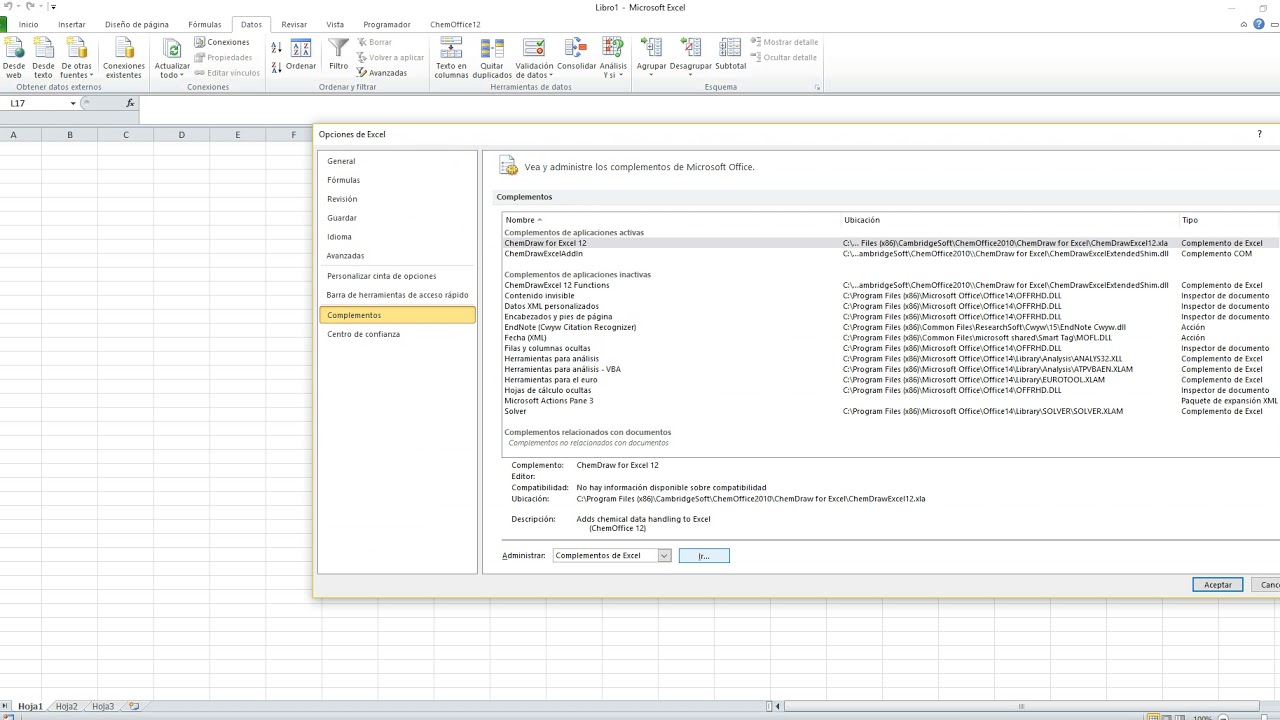
Task: Click Agrupar outline icon
Action: pos(651,56)
